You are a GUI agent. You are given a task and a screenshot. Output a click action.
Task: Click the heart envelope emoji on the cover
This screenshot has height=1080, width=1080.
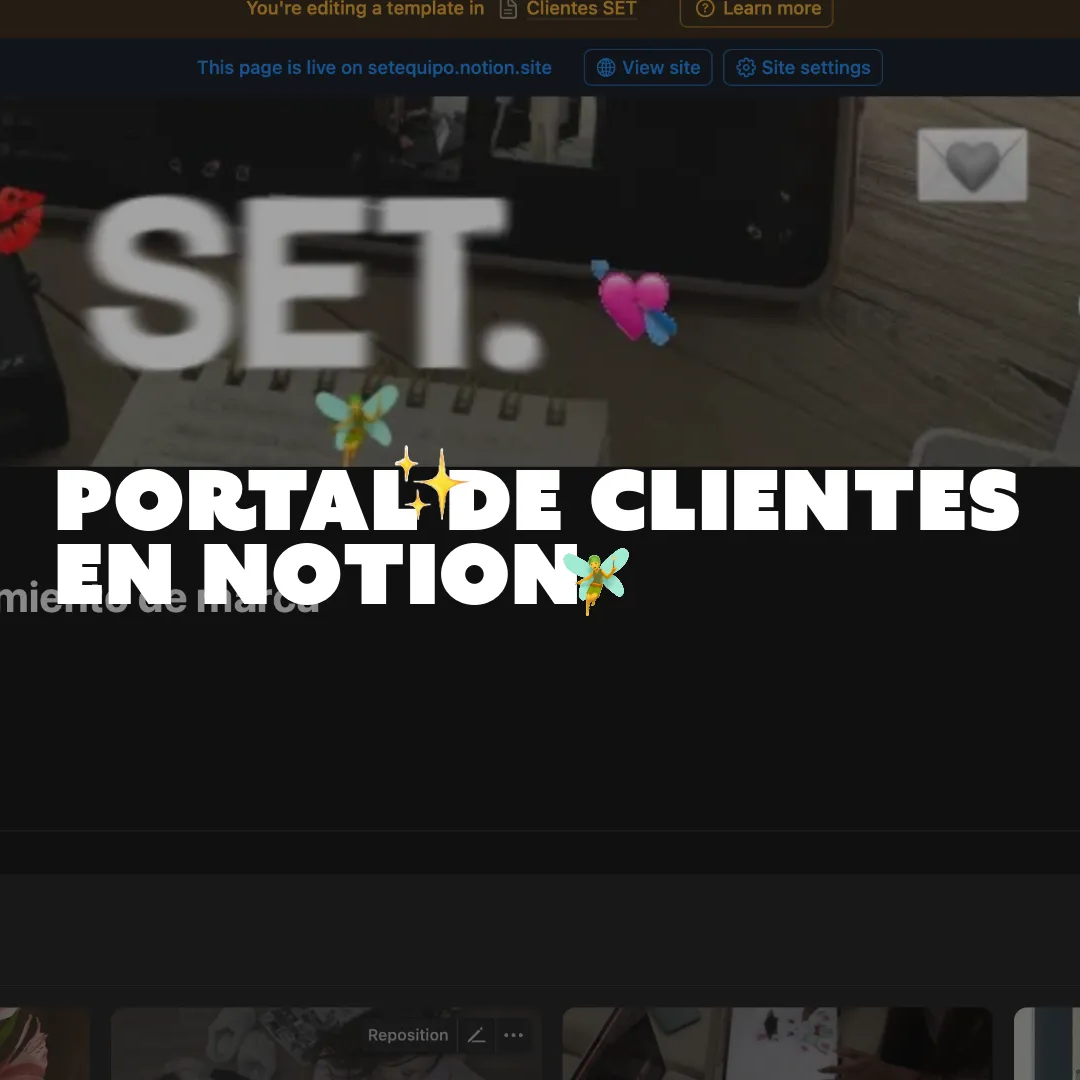click(972, 165)
